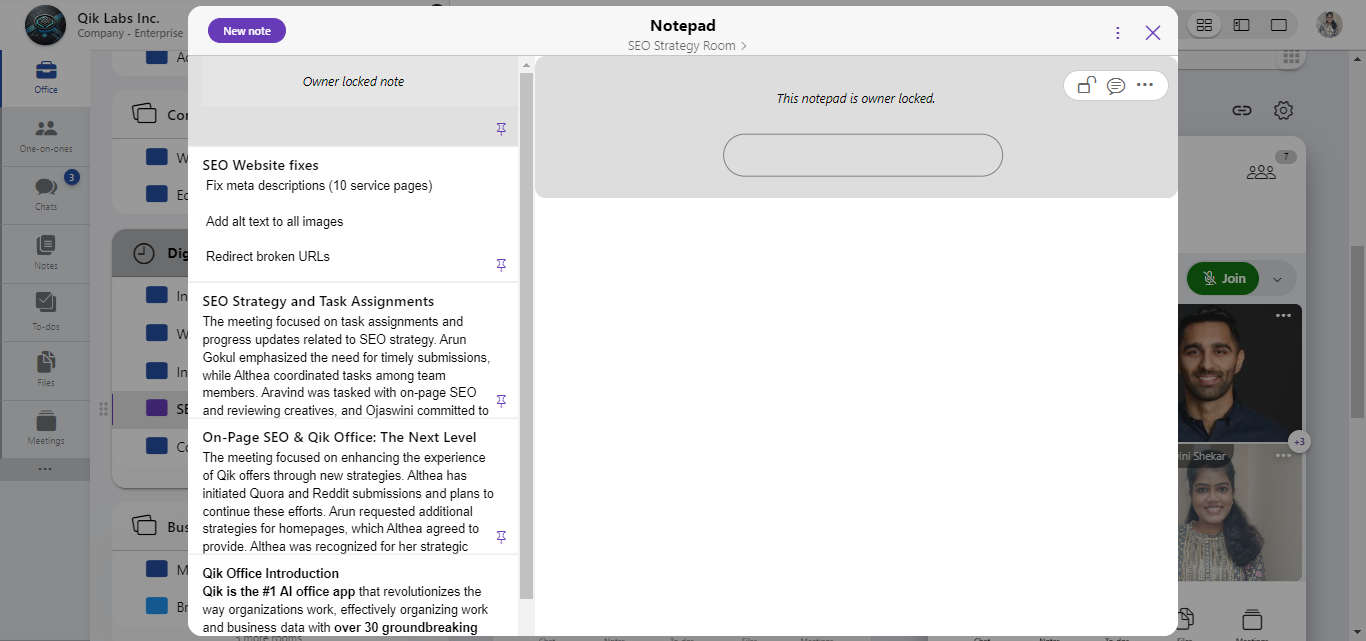The width and height of the screenshot is (1366, 641).
Task: Open the SEO Strategy Room breadcrumb link
Action: 686,46
